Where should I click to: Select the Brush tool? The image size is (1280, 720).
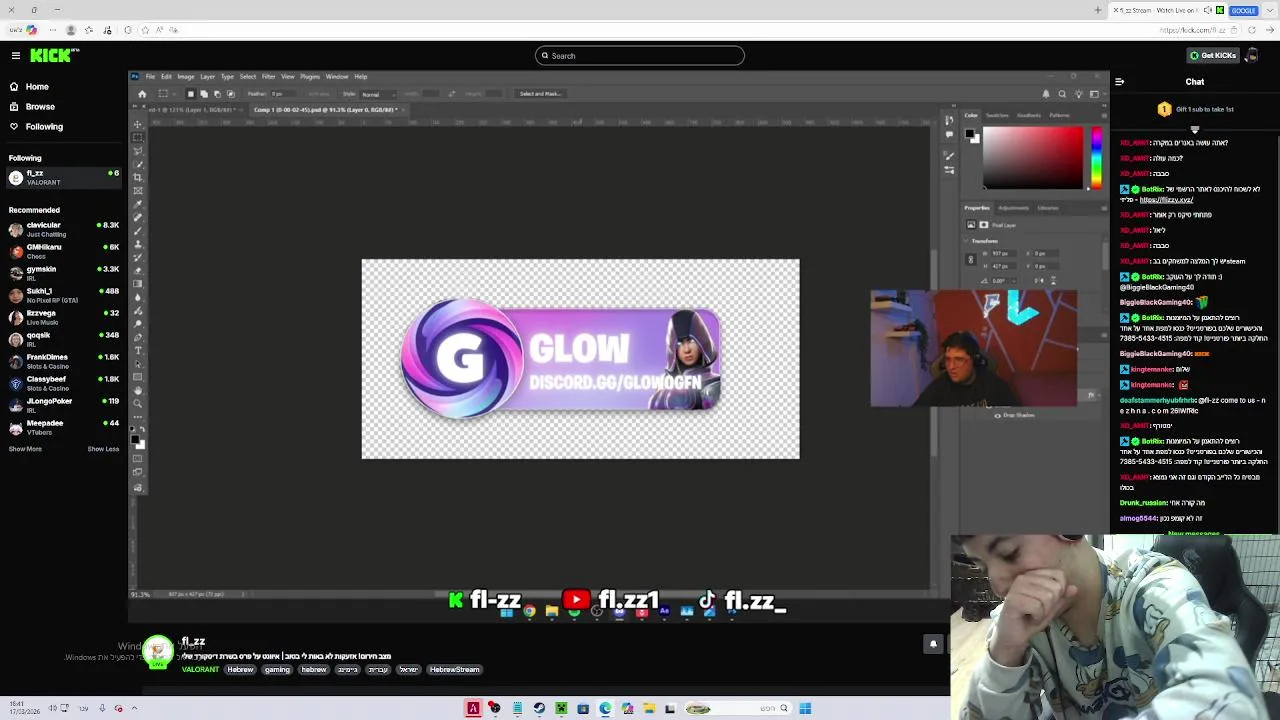tap(138, 231)
